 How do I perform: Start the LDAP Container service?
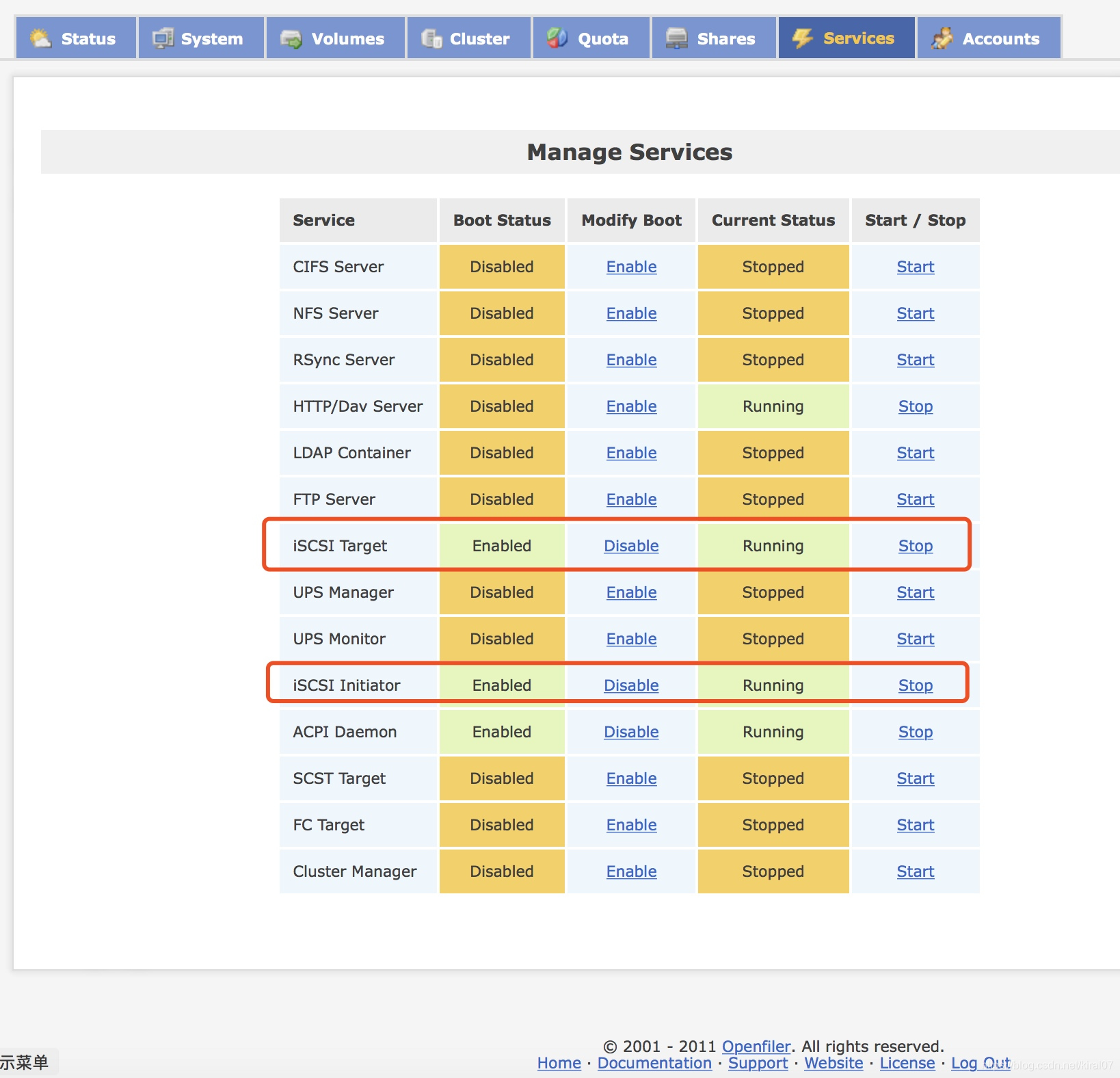pos(916,453)
